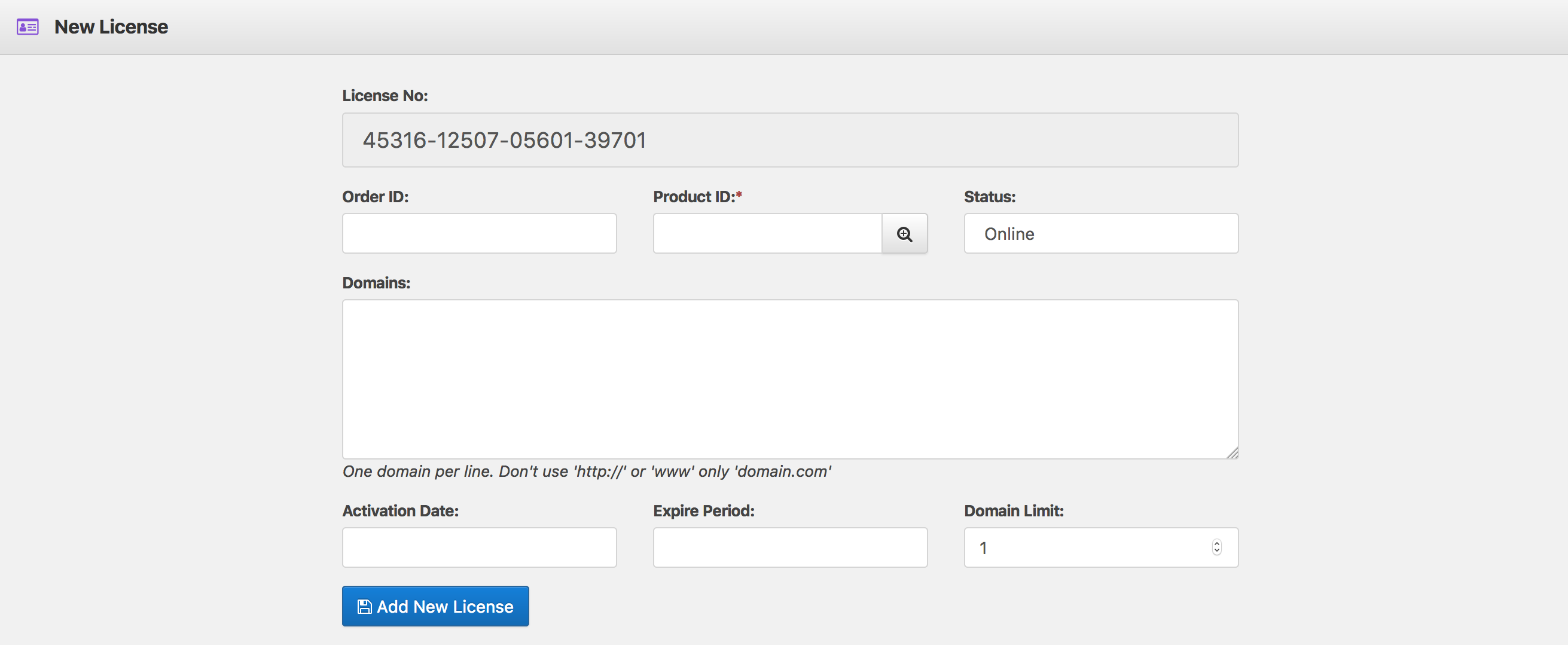Viewport: 1568px width, 645px height.
Task: Click inside the Domains textarea
Action: tap(789, 378)
